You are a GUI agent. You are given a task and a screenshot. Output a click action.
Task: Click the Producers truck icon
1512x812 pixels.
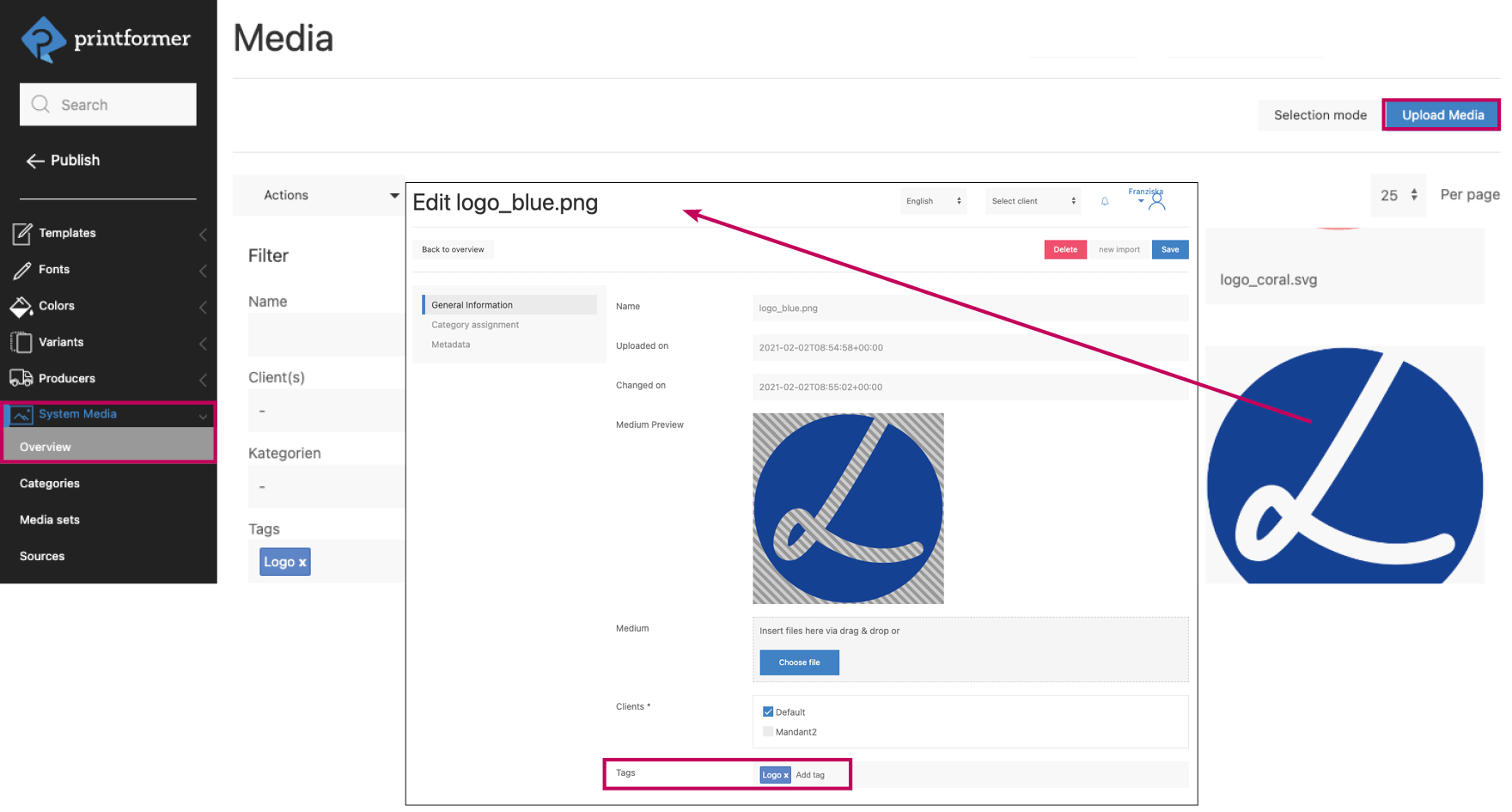click(21, 378)
